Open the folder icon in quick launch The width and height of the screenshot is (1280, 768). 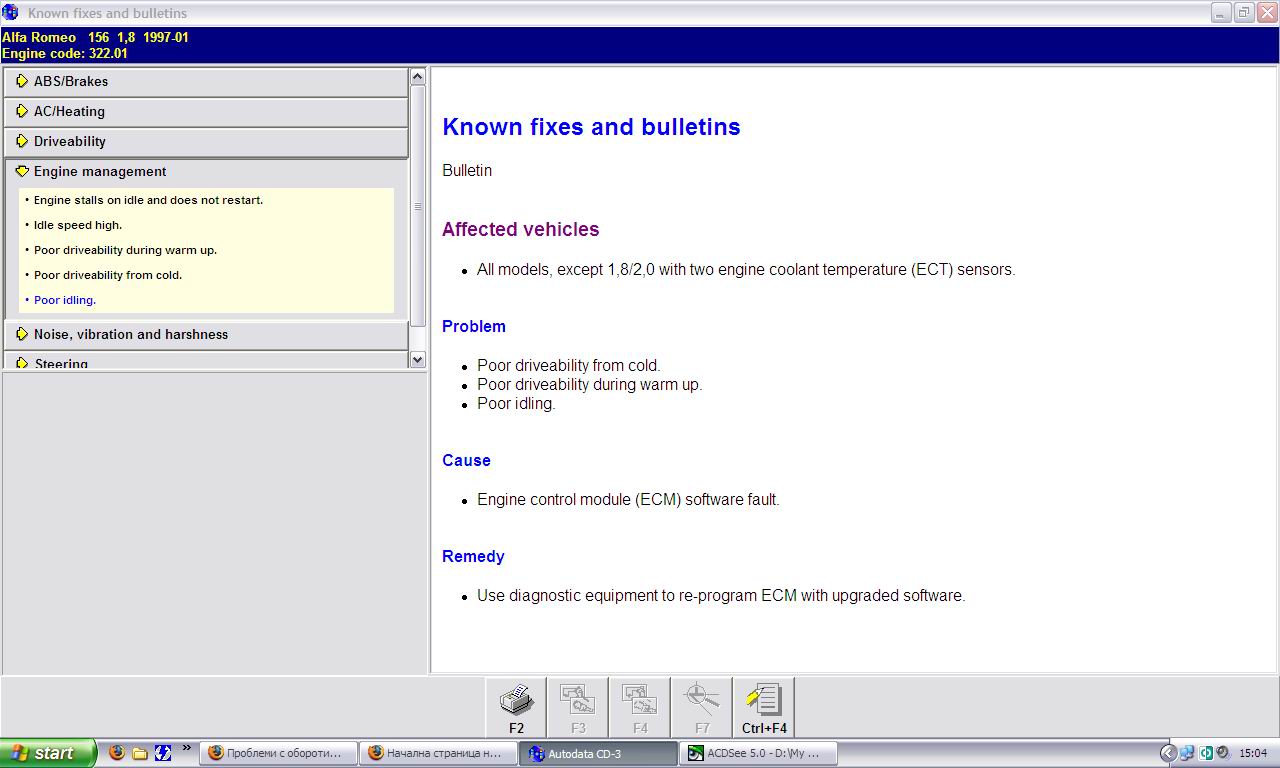point(140,753)
